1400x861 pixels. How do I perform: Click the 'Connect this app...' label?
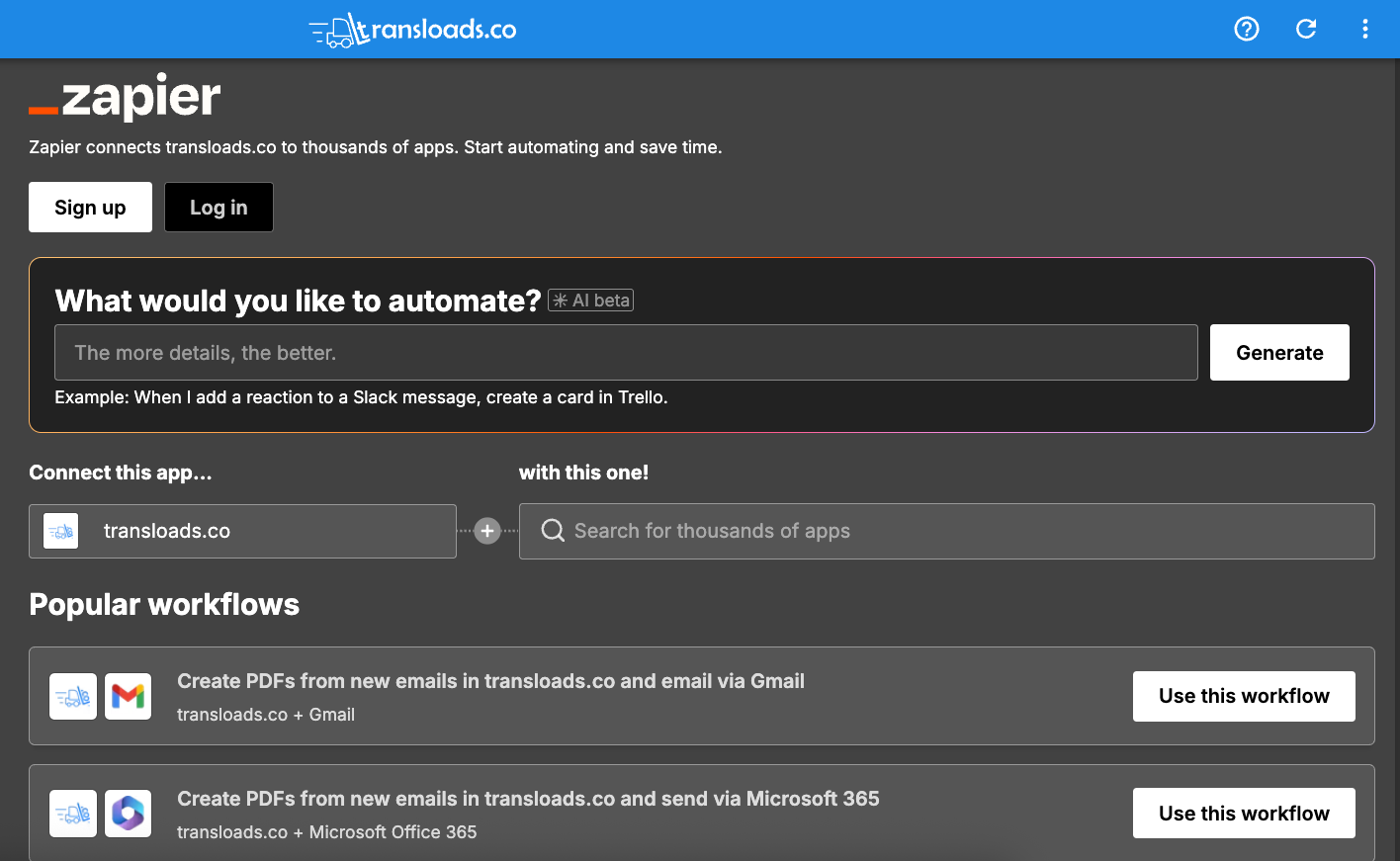point(121,473)
